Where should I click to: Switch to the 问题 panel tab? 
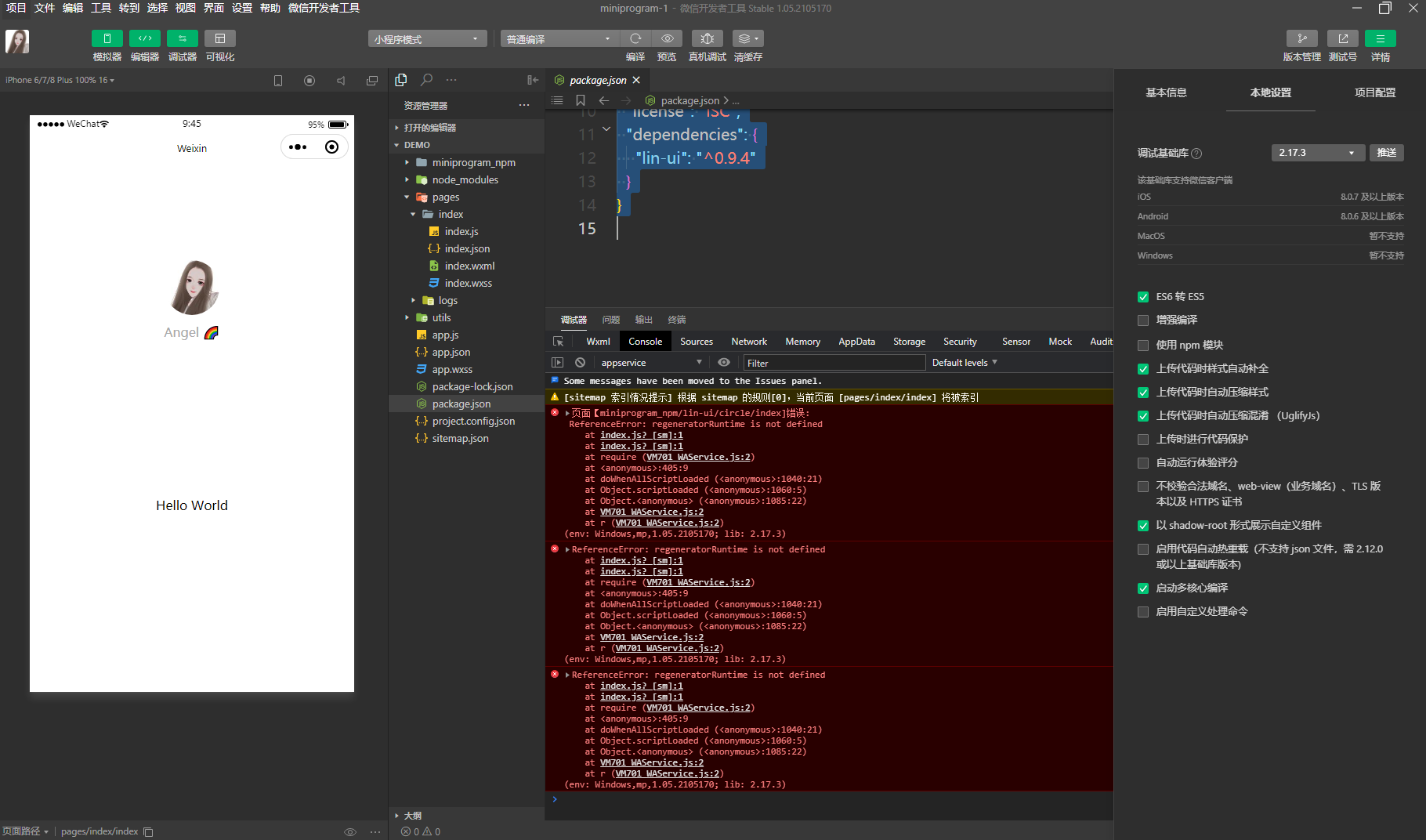pyautogui.click(x=611, y=320)
